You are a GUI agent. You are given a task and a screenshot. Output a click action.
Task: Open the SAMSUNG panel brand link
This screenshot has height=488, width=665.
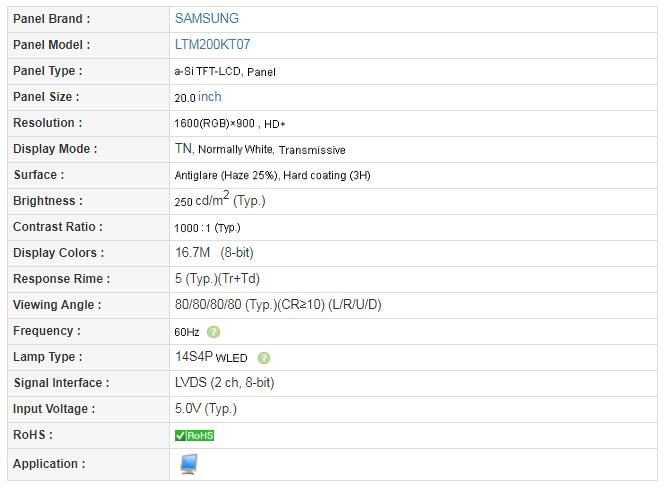[x=206, y=18]
